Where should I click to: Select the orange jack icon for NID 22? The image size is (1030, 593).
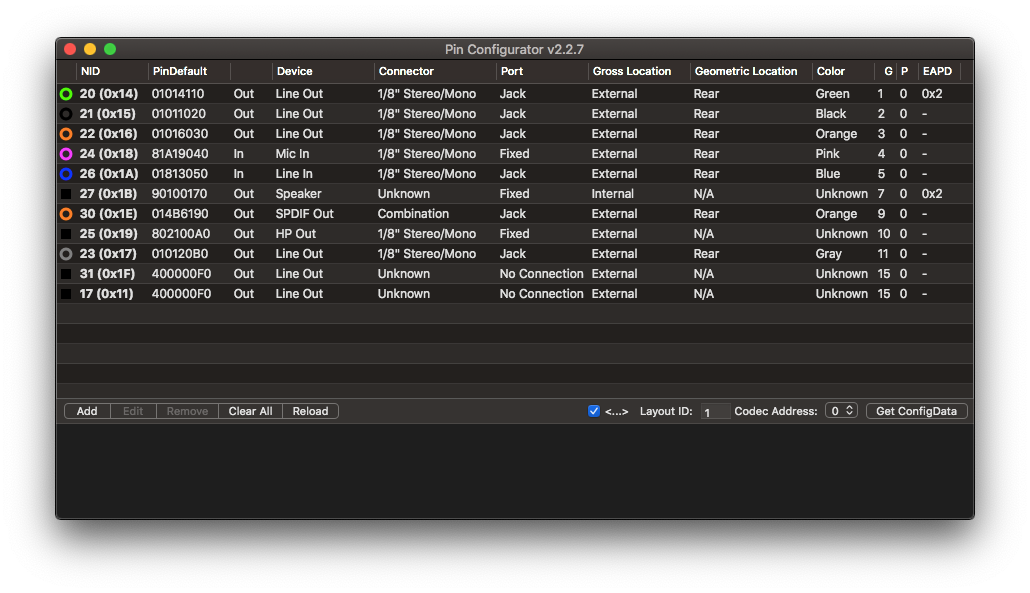[66, 134]
